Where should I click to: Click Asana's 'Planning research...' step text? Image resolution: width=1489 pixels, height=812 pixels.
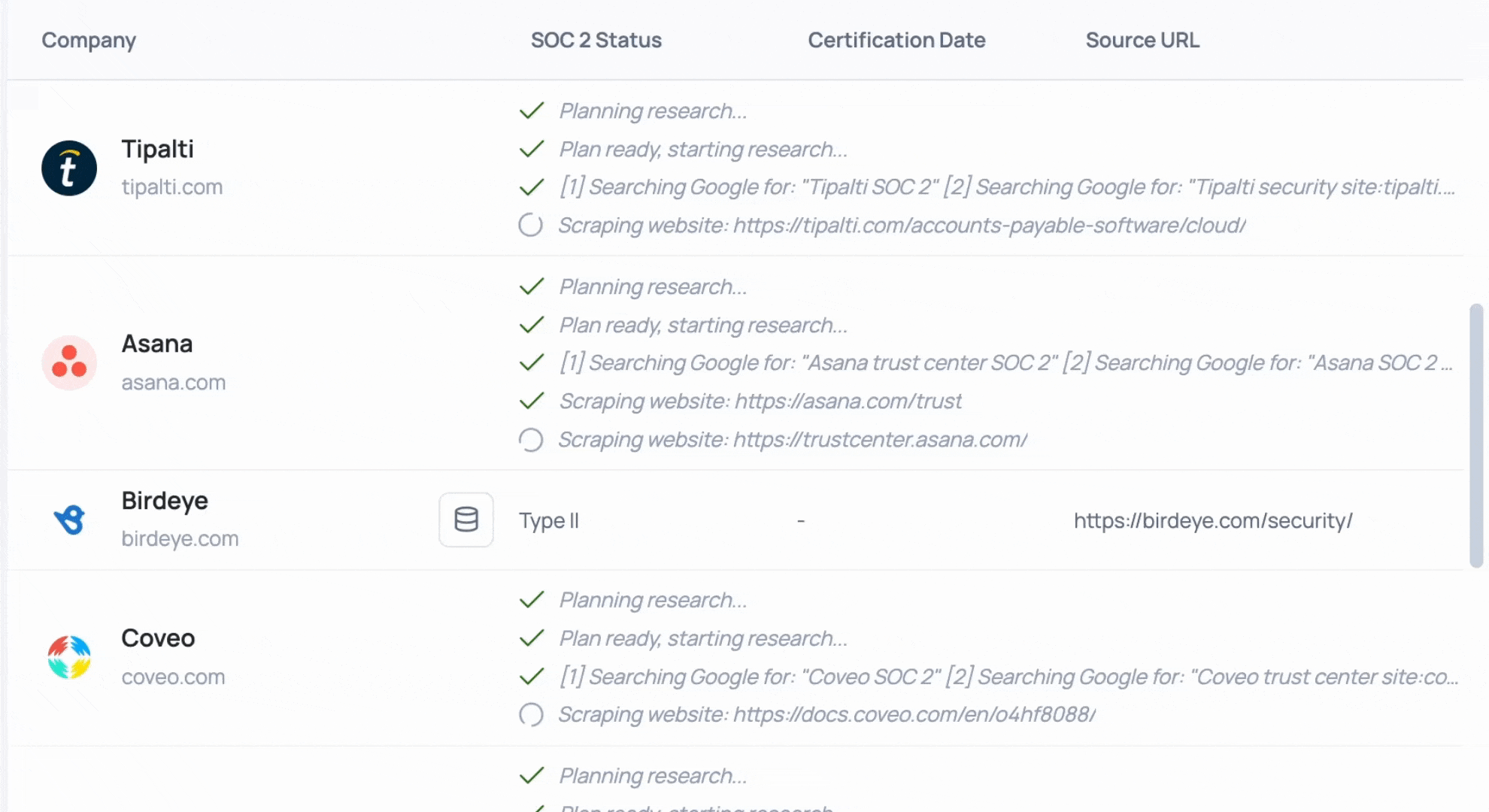click(654, 287)
